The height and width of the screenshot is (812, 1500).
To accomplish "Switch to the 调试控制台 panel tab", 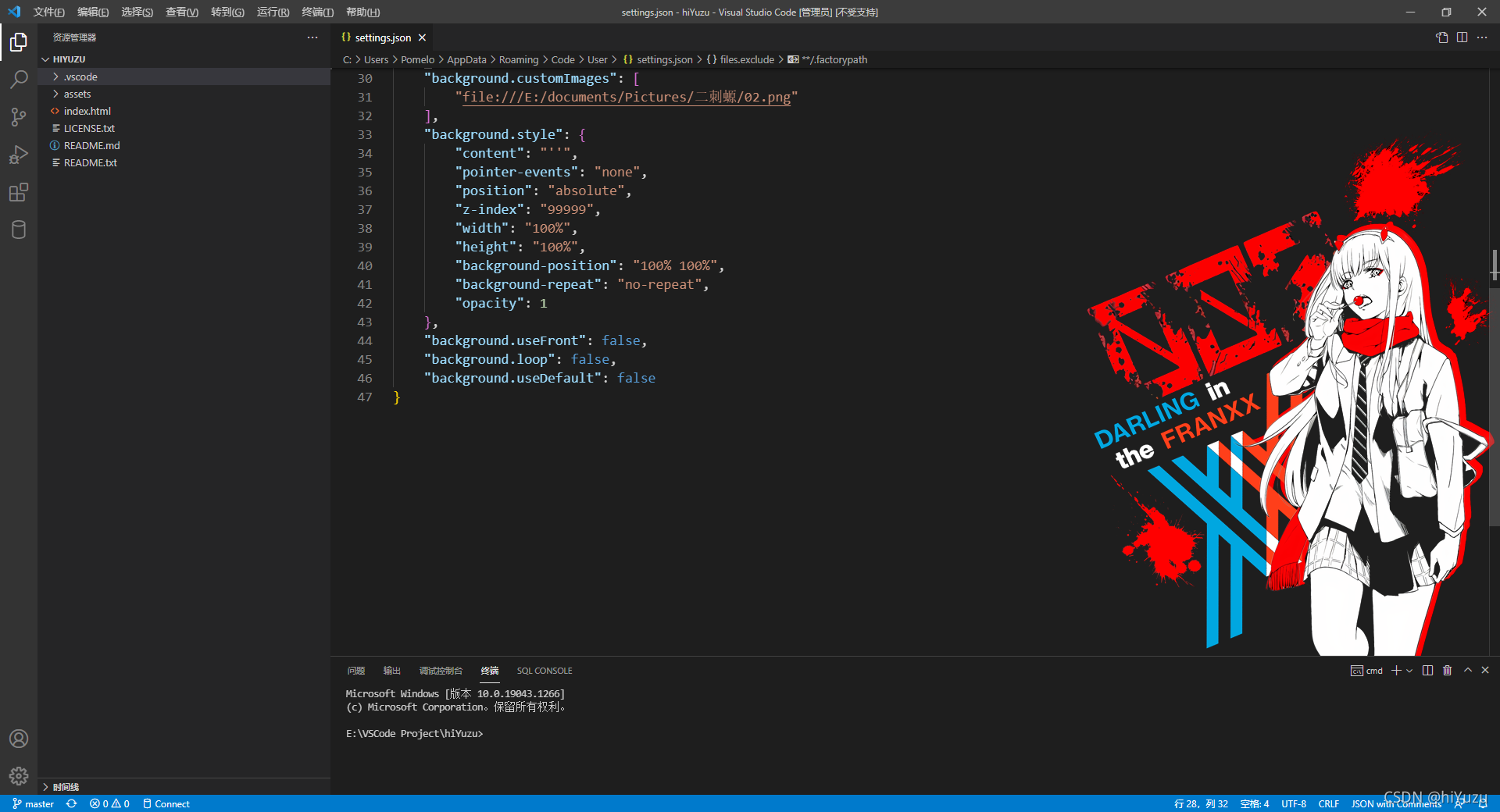I will (x=441, y=671).
